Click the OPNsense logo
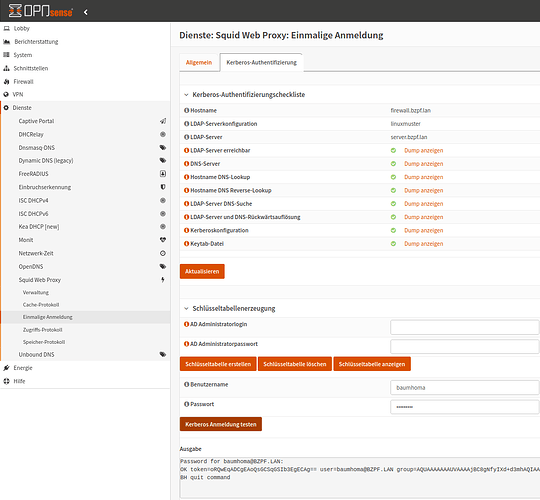Viewport: 540px width, 500px height. coord(41,11)
